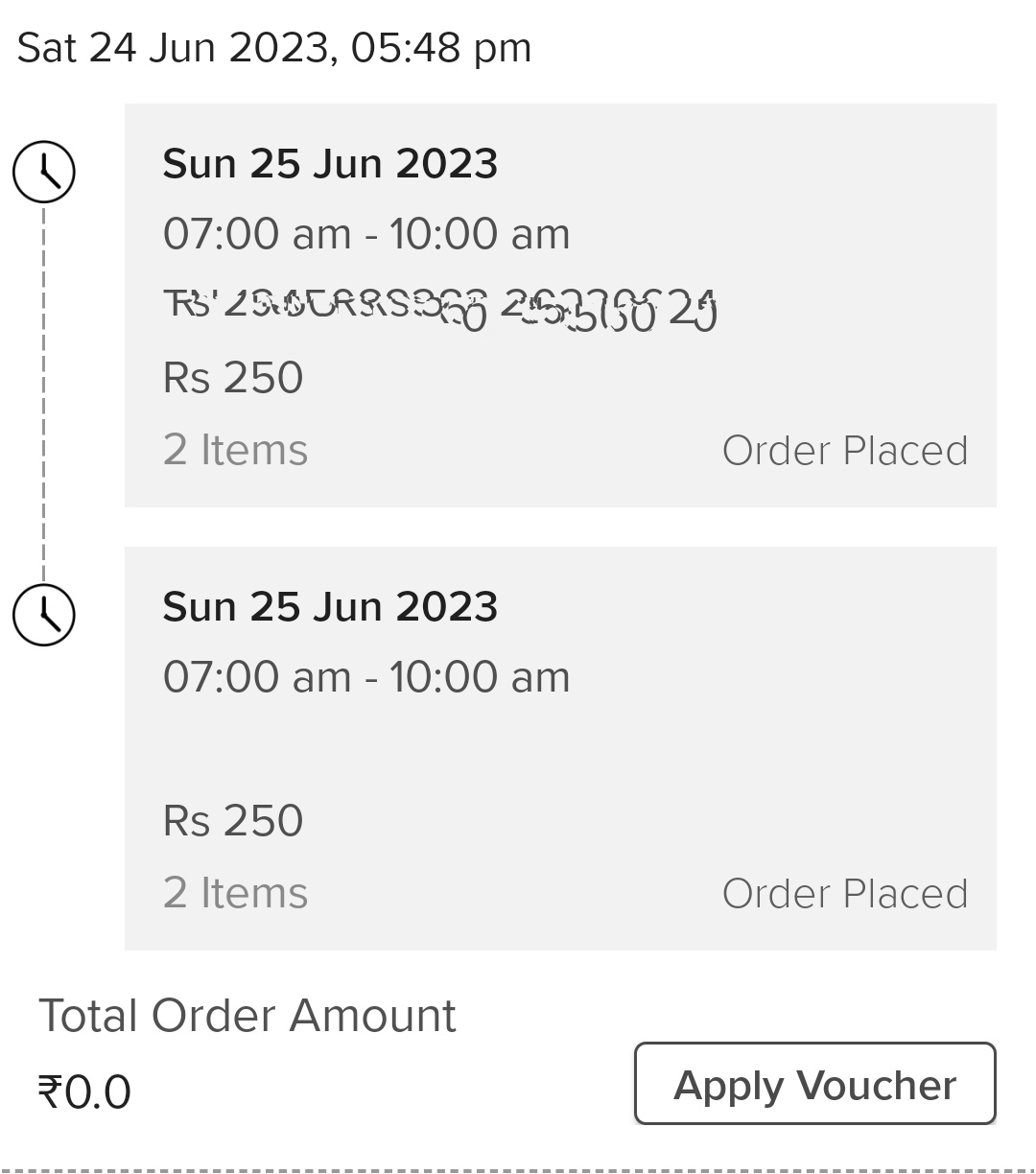Click the ₹0.0 total amount
1036x1174 pixels.
click(84, 1092)
